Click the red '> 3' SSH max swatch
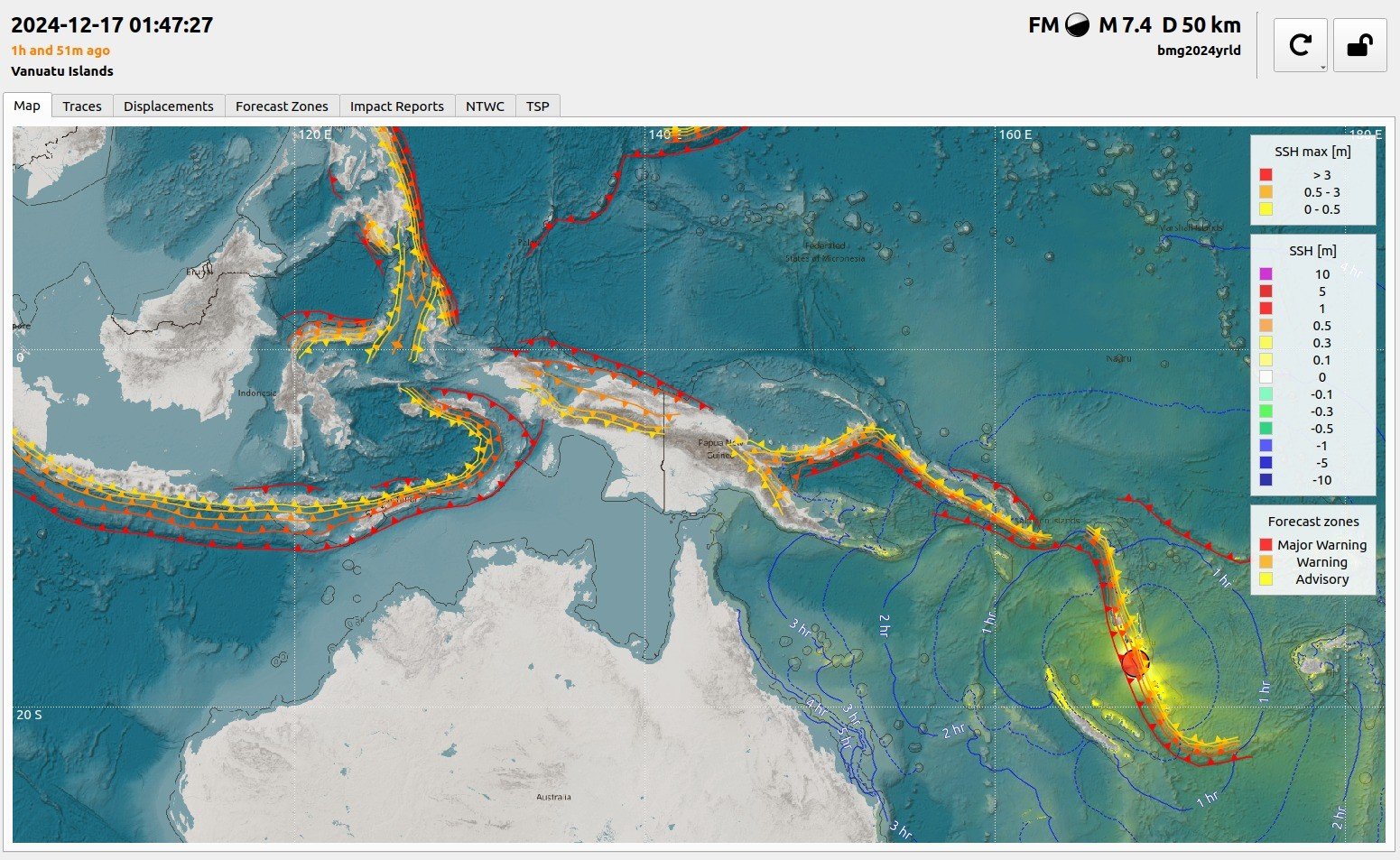 pos(1266,175)
